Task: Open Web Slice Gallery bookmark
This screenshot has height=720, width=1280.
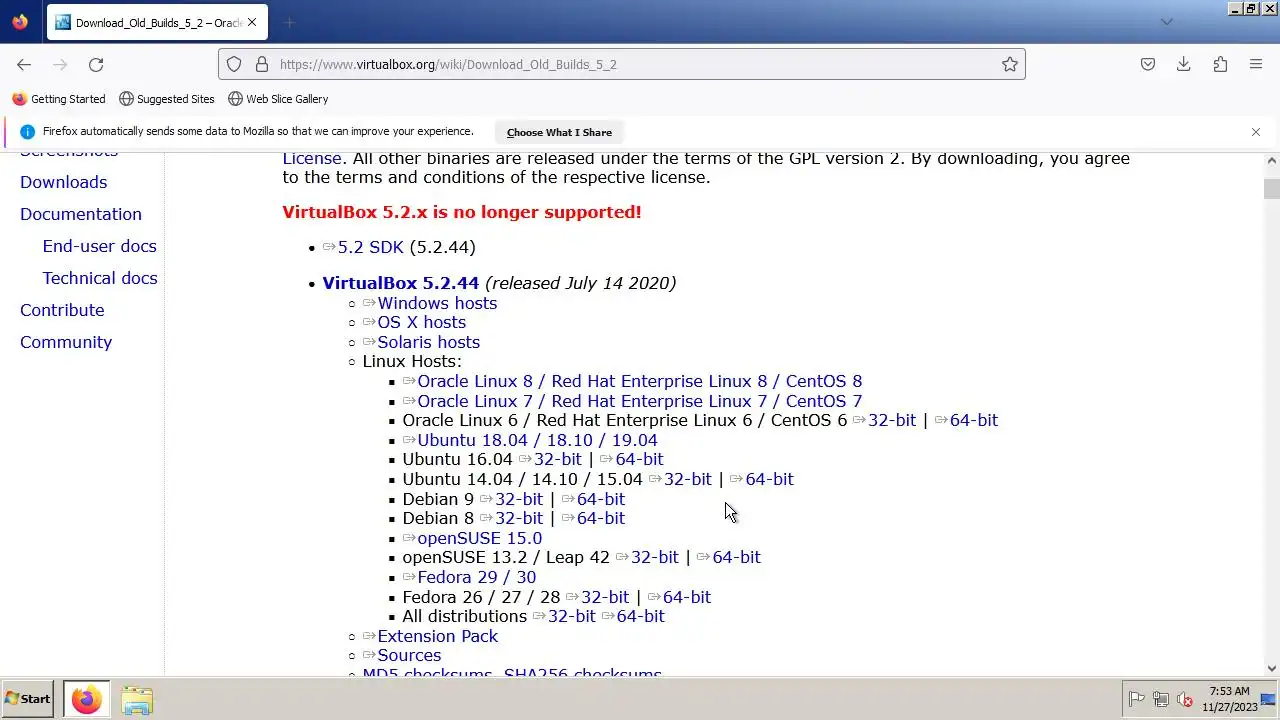Action: [x=278, y=99]
